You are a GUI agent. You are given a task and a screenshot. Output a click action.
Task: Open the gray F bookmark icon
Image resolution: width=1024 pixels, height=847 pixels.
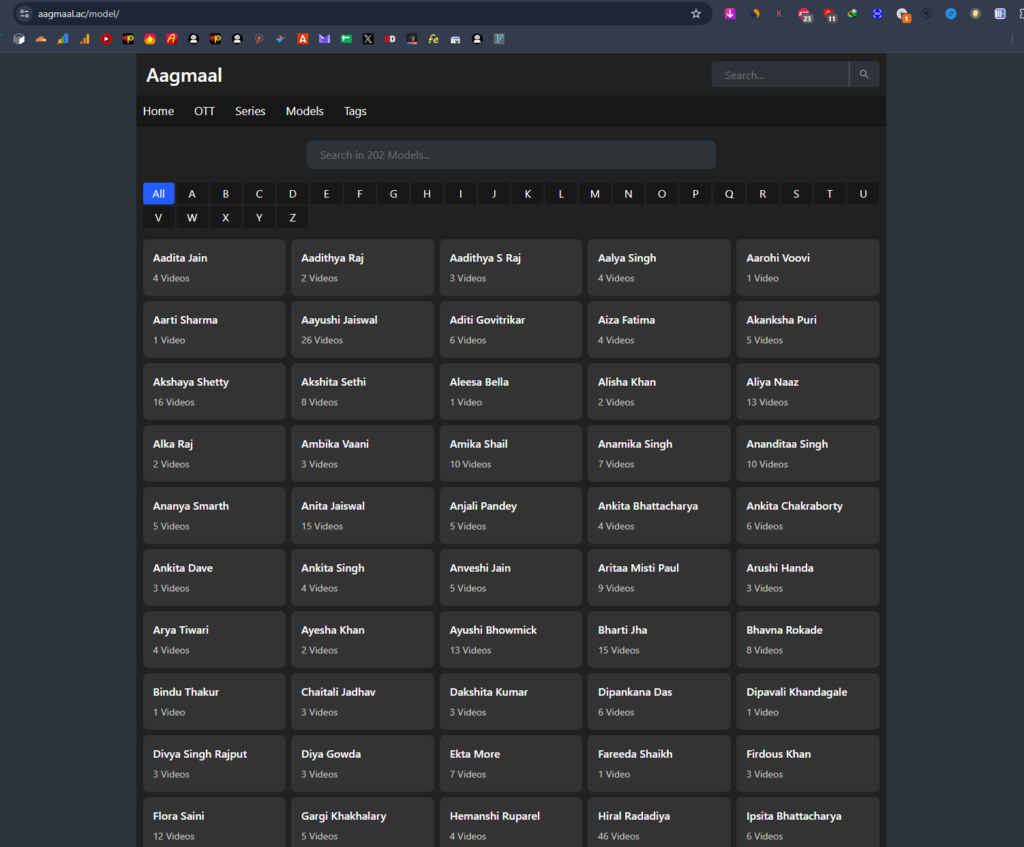[x=499, y=39]
